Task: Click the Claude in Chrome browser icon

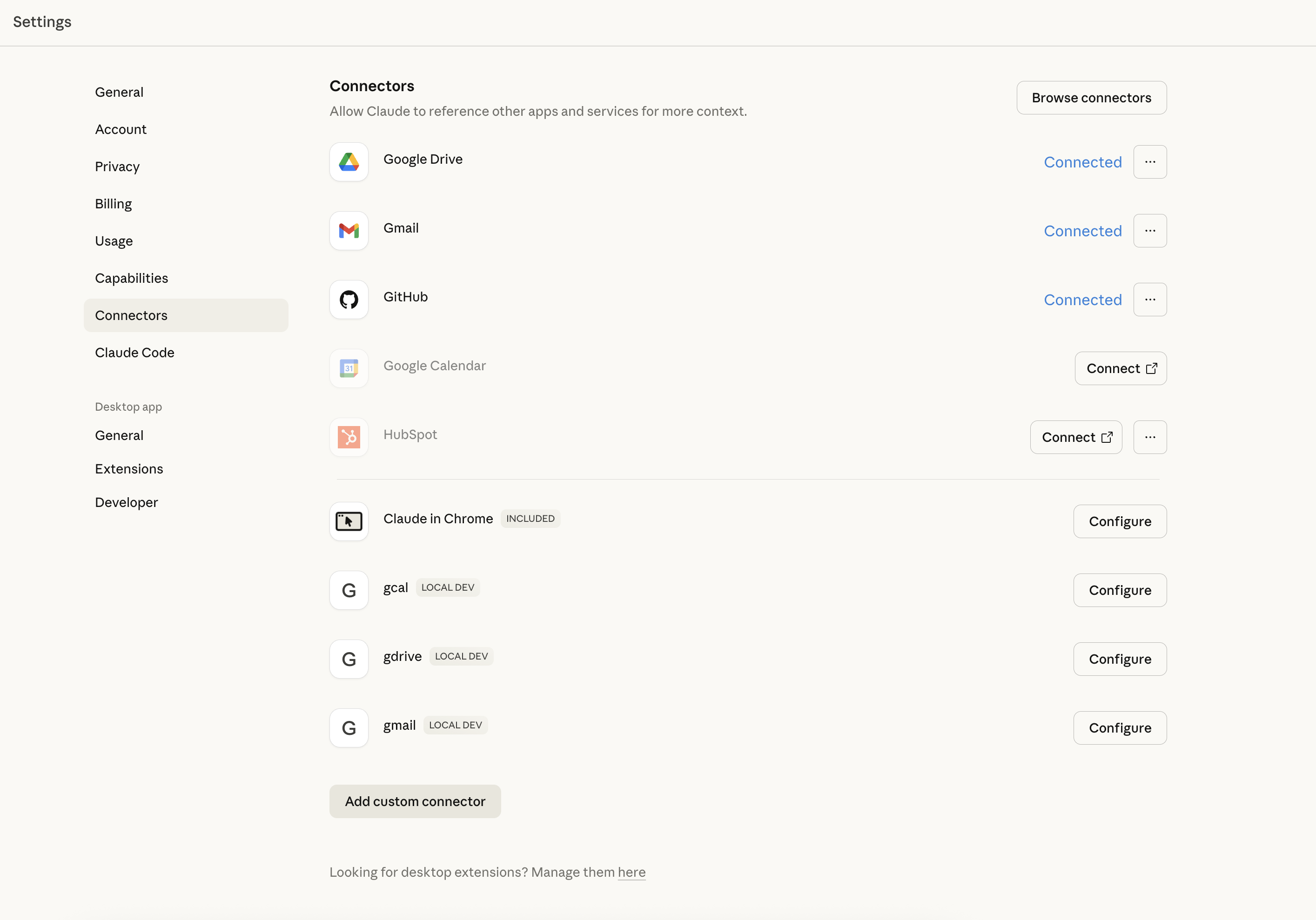Action: 349,521
